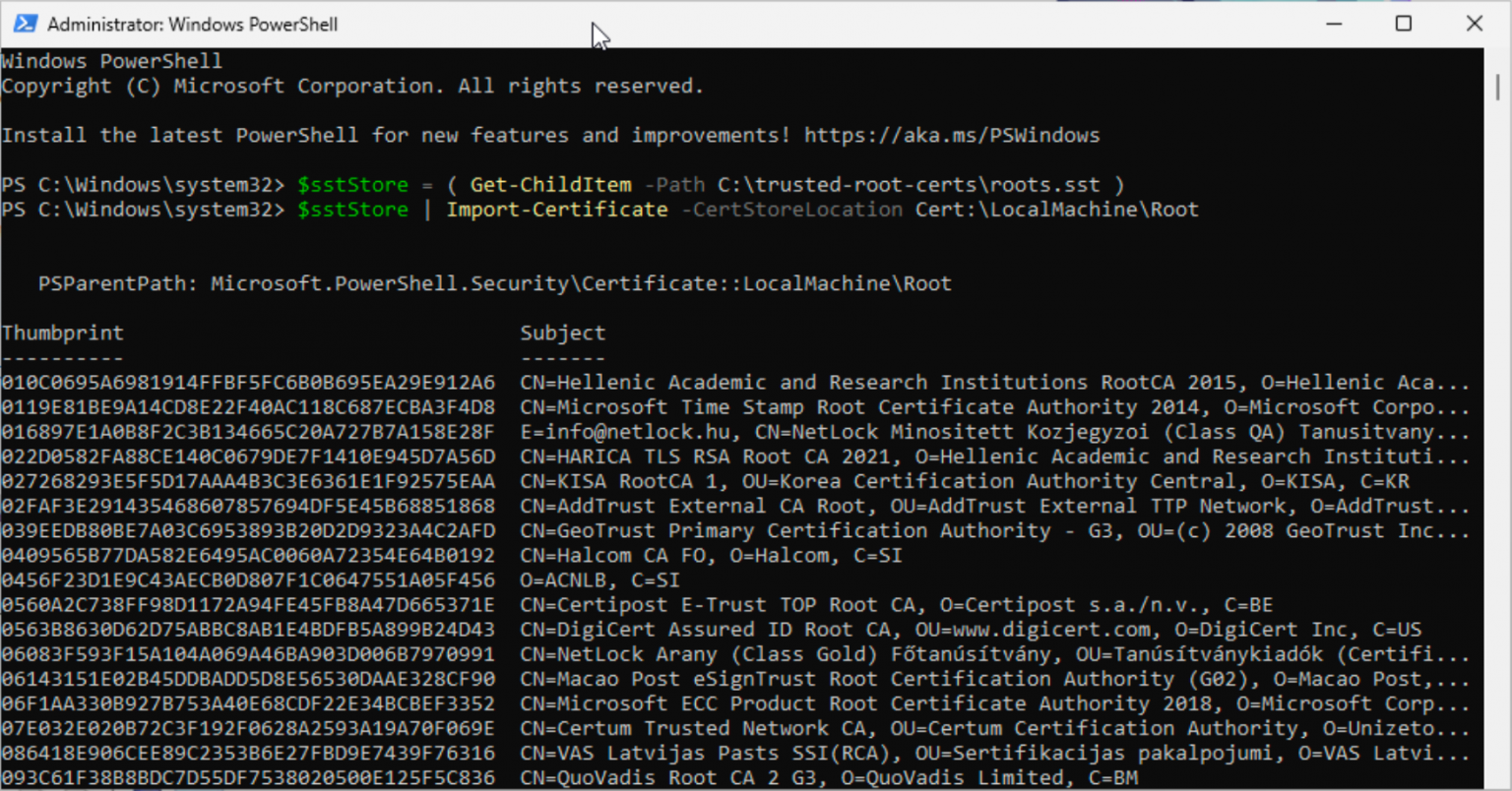Click the -CertStoreLocation parameter text
Viewport: 1512px width, 791px height.
click(x=790, y=209)
